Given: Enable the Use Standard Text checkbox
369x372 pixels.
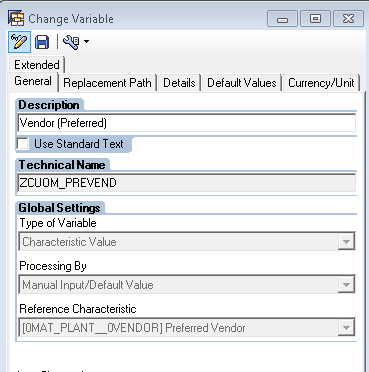Looking at the screenshot, I should click(23, 144).
